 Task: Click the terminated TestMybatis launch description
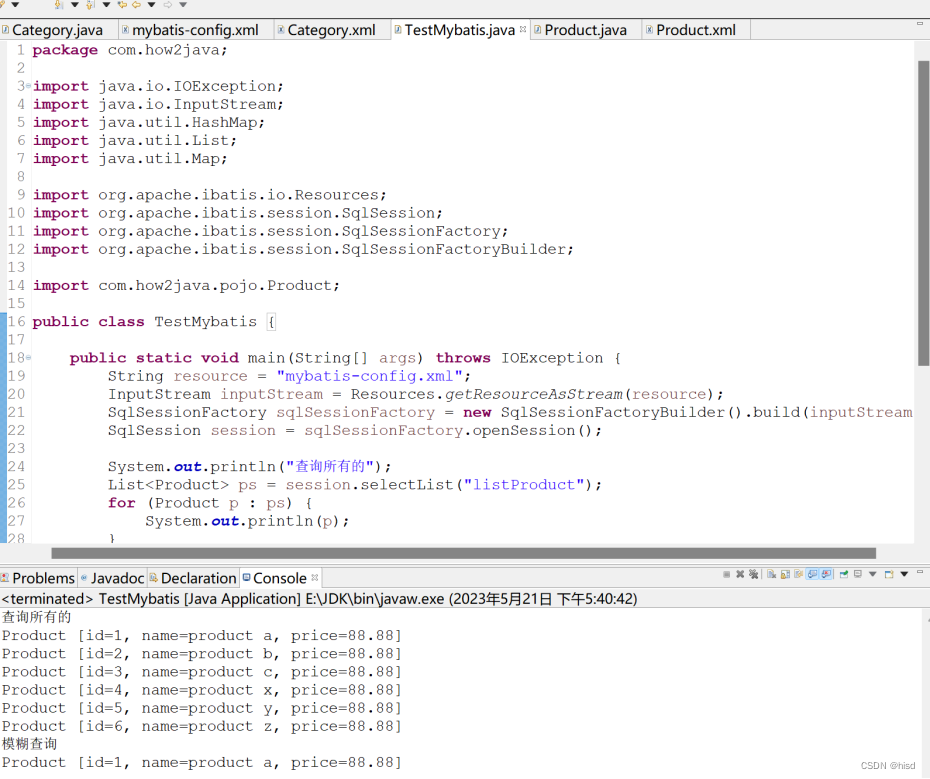[319, 599]
